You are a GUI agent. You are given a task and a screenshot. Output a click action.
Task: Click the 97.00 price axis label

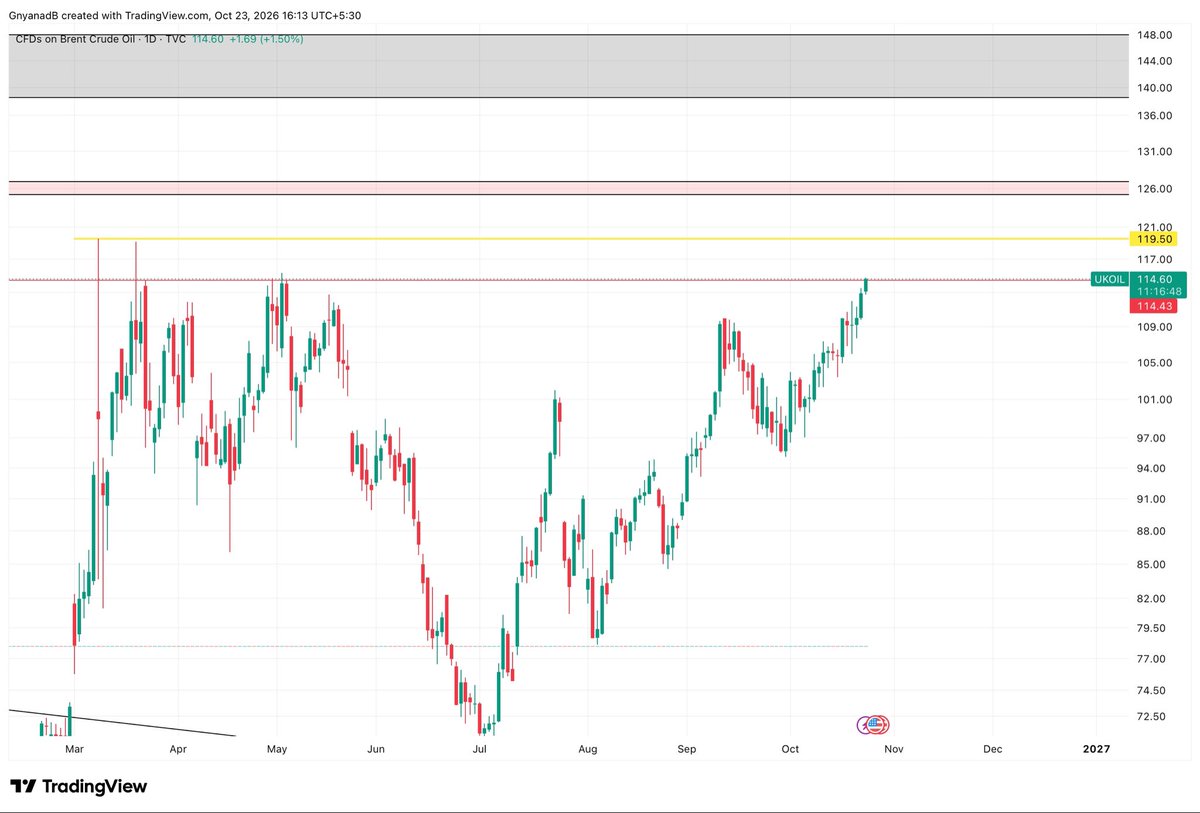tap(1153, 439)
